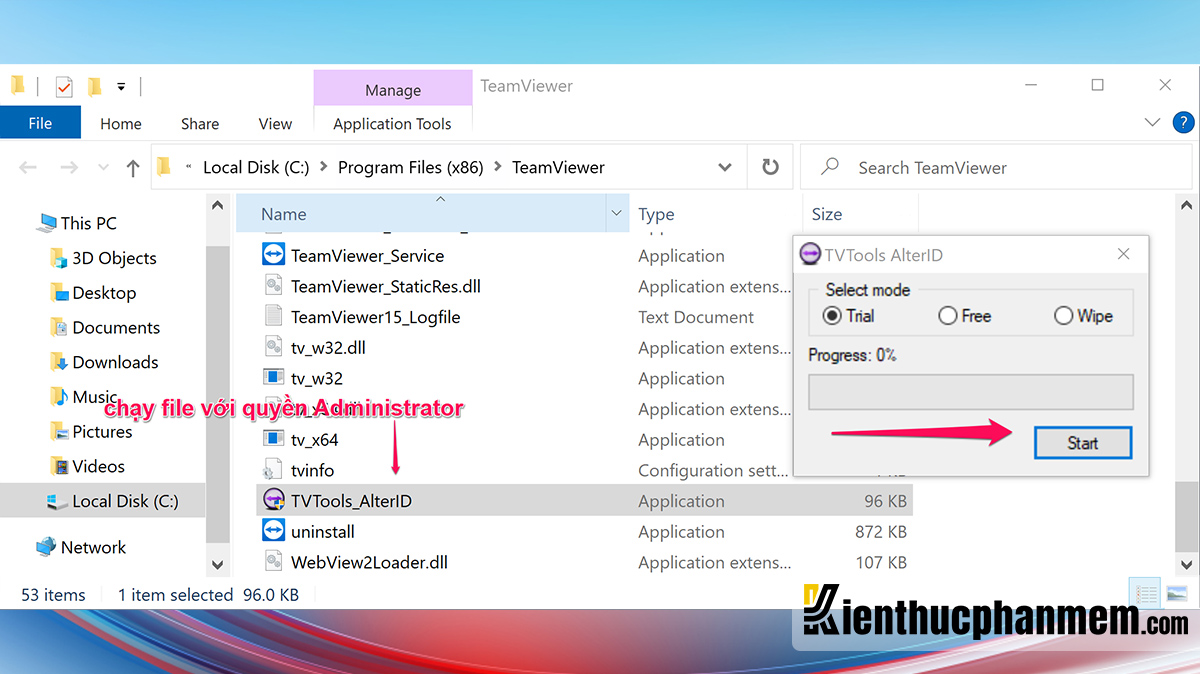Go up one folder level with Up arrow

click(x=132, y=168)
